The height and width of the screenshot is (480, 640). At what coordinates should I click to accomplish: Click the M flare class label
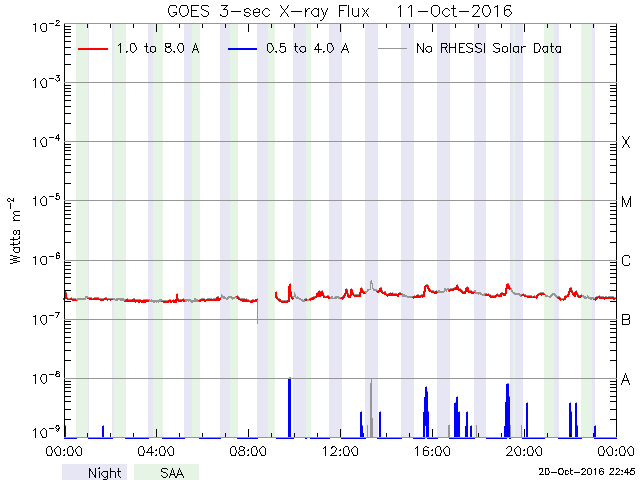pos(626,202)
